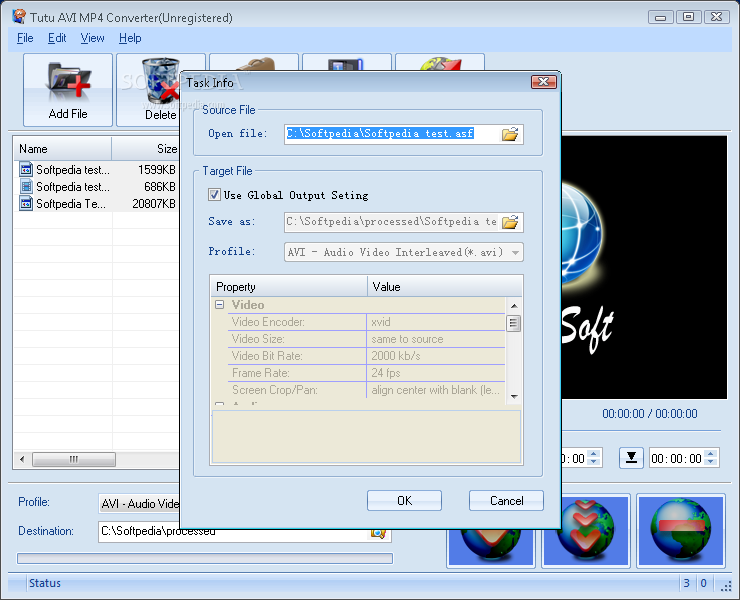Open the Edit menu
The image size is (740, 600).
click(x=57, y=38)
